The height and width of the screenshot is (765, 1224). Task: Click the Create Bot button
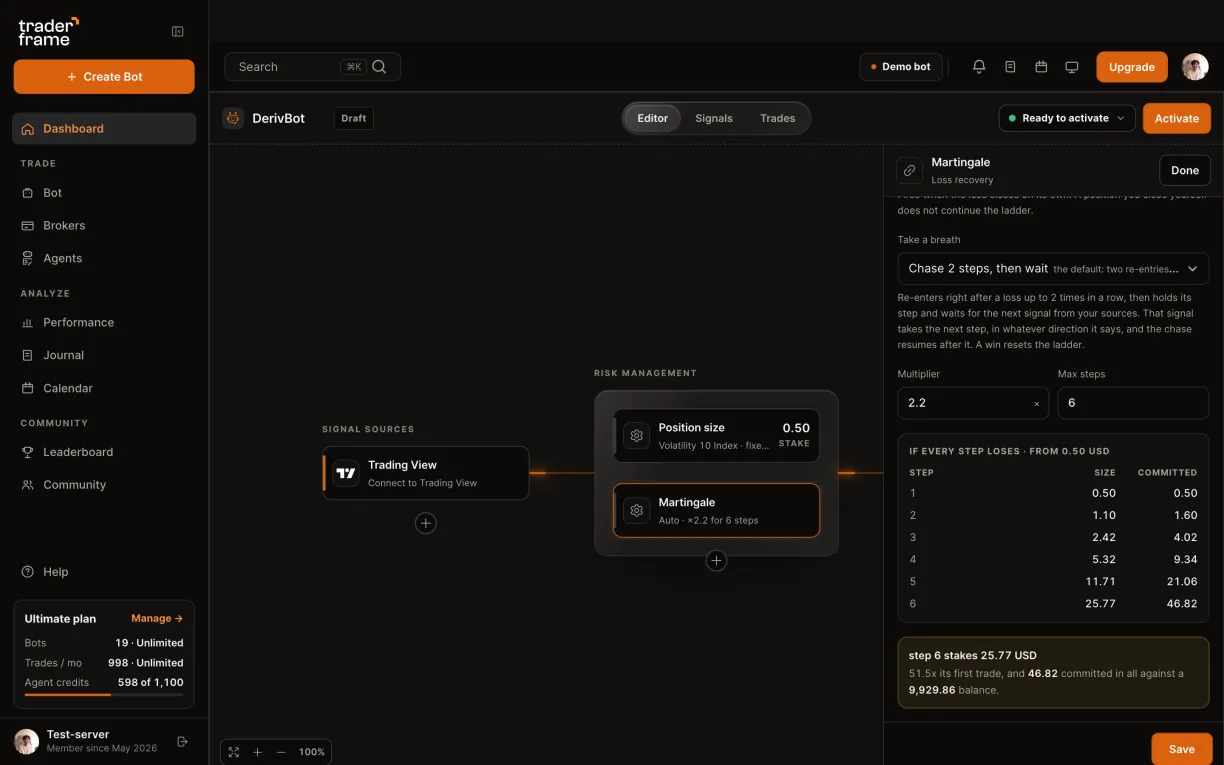coord(104,77)
